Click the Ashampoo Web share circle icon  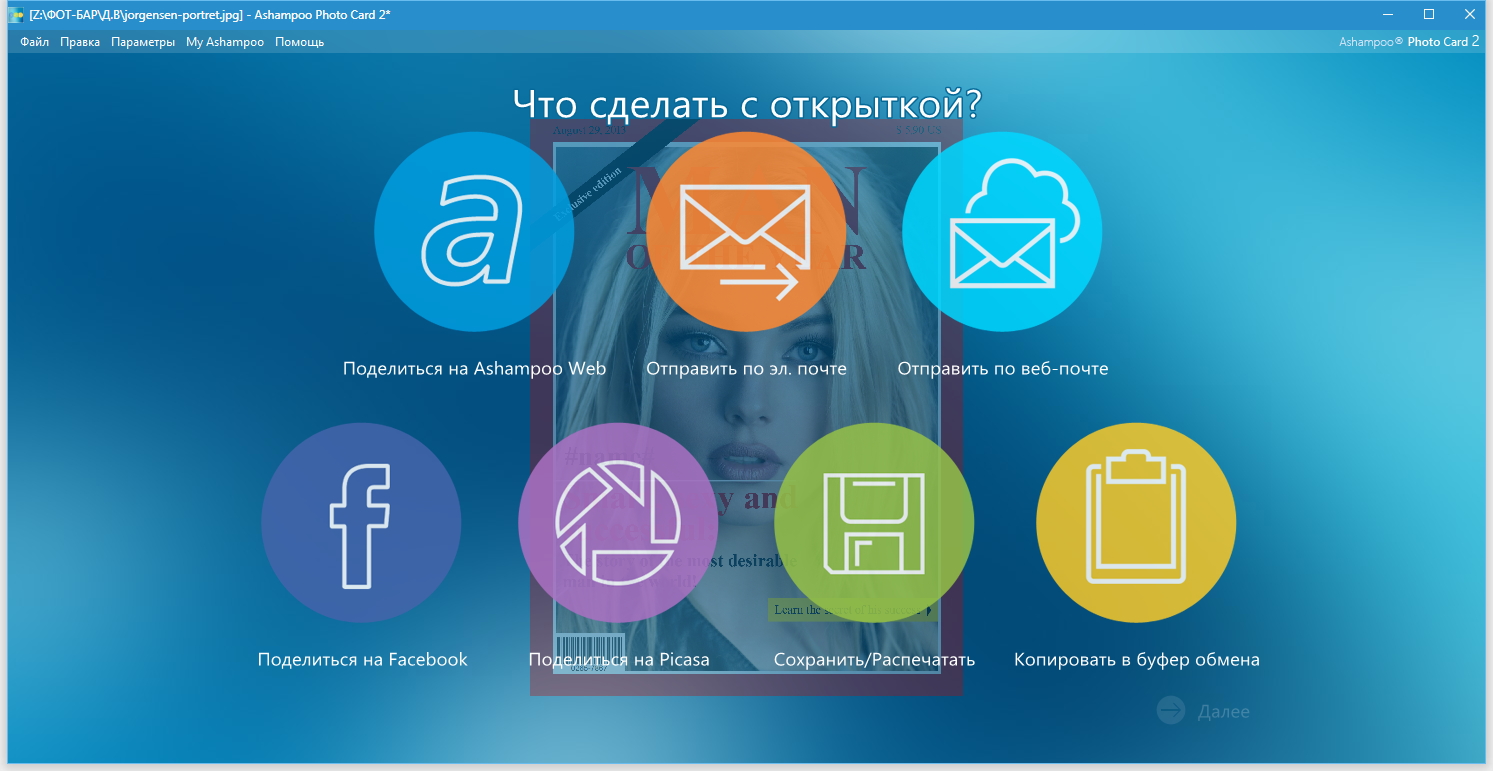[474, 232]
